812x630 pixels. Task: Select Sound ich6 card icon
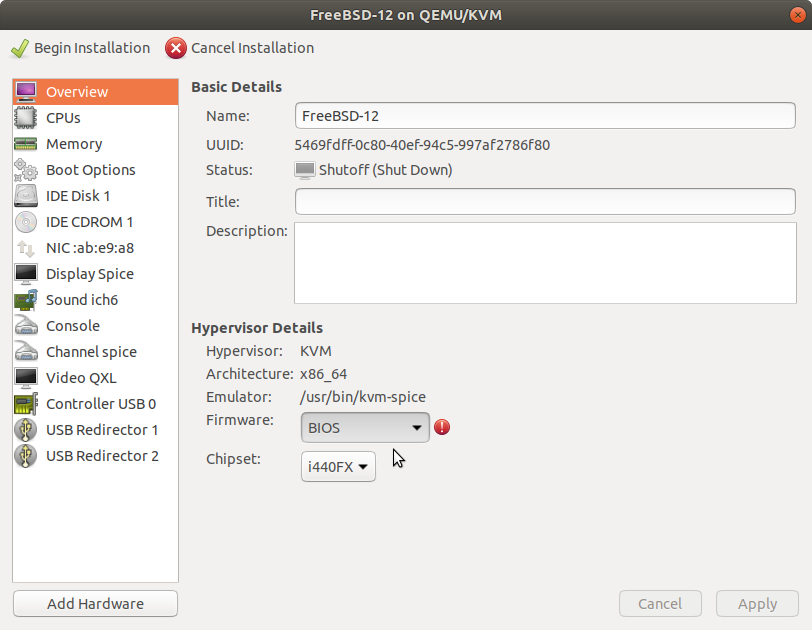tap(25, 300)
